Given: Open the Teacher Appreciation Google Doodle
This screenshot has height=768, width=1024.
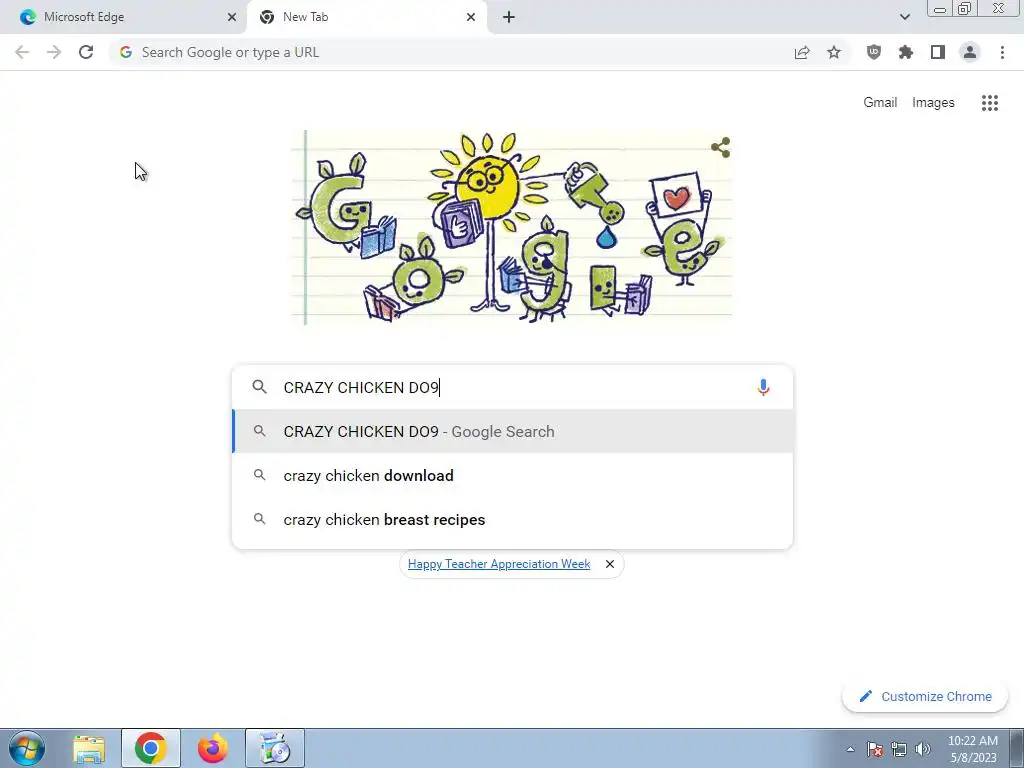Looking at the screenshot, I should (x=512, y=227).
